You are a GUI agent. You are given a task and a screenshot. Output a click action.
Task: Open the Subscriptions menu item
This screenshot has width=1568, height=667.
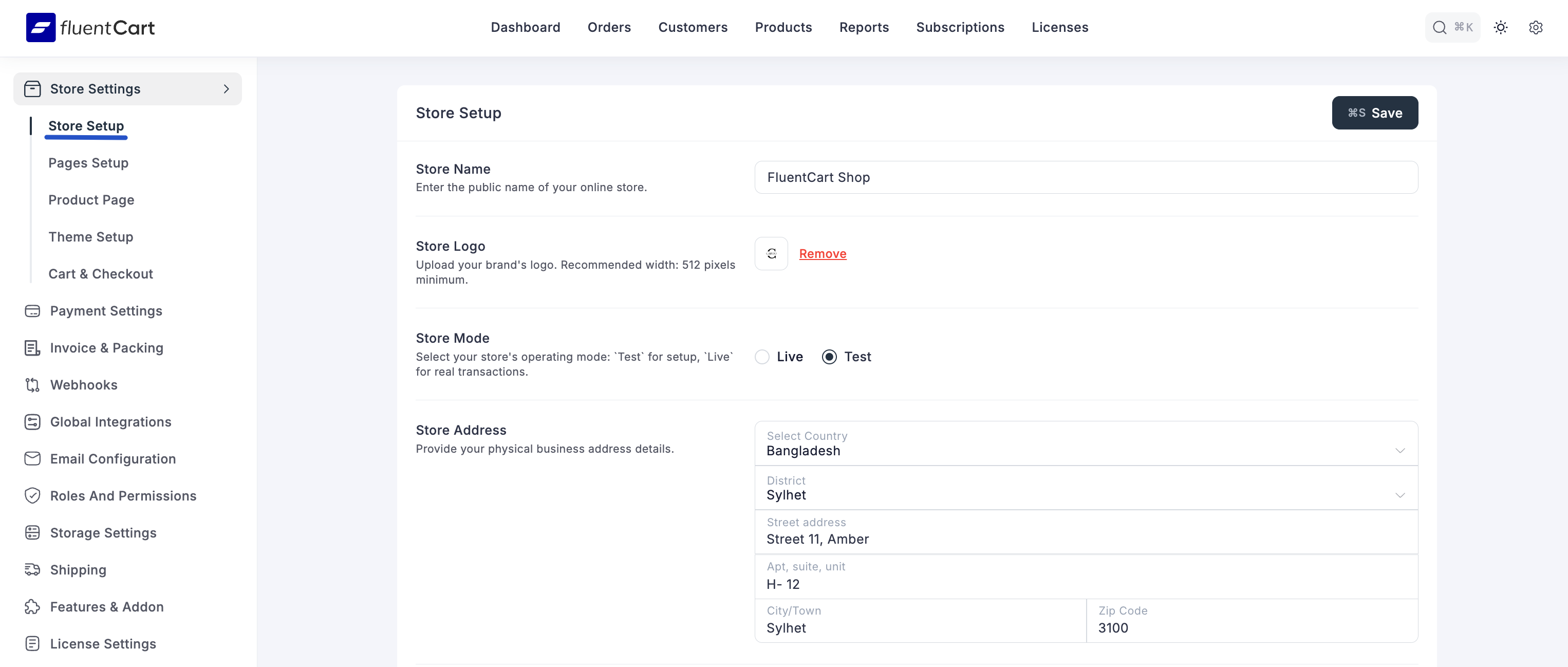pyautogui.click(x=960, y=27)
